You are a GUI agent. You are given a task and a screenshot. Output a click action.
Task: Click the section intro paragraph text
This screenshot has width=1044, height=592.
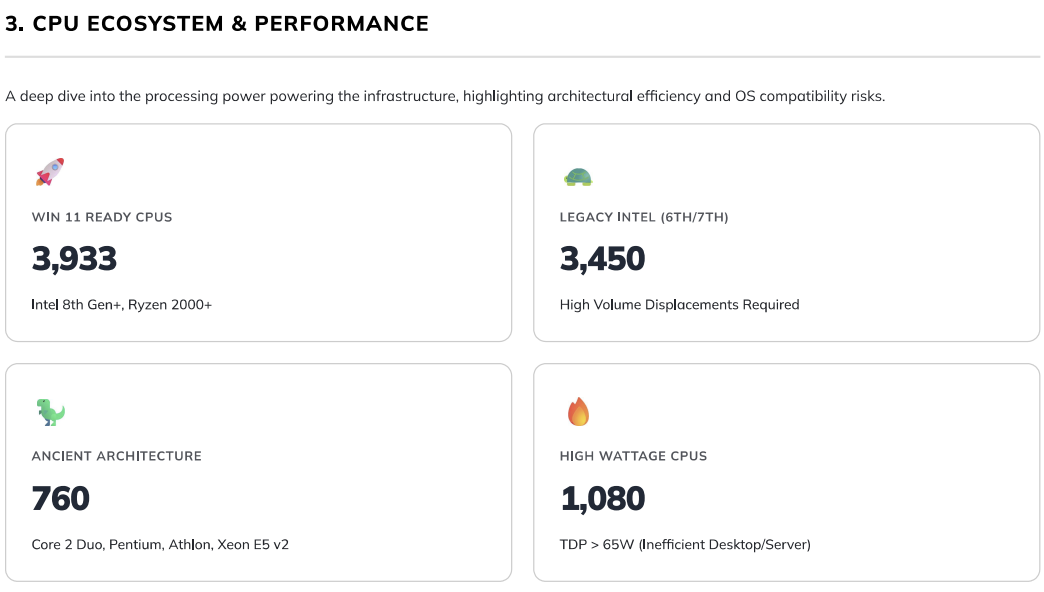(x=445, y=97)
